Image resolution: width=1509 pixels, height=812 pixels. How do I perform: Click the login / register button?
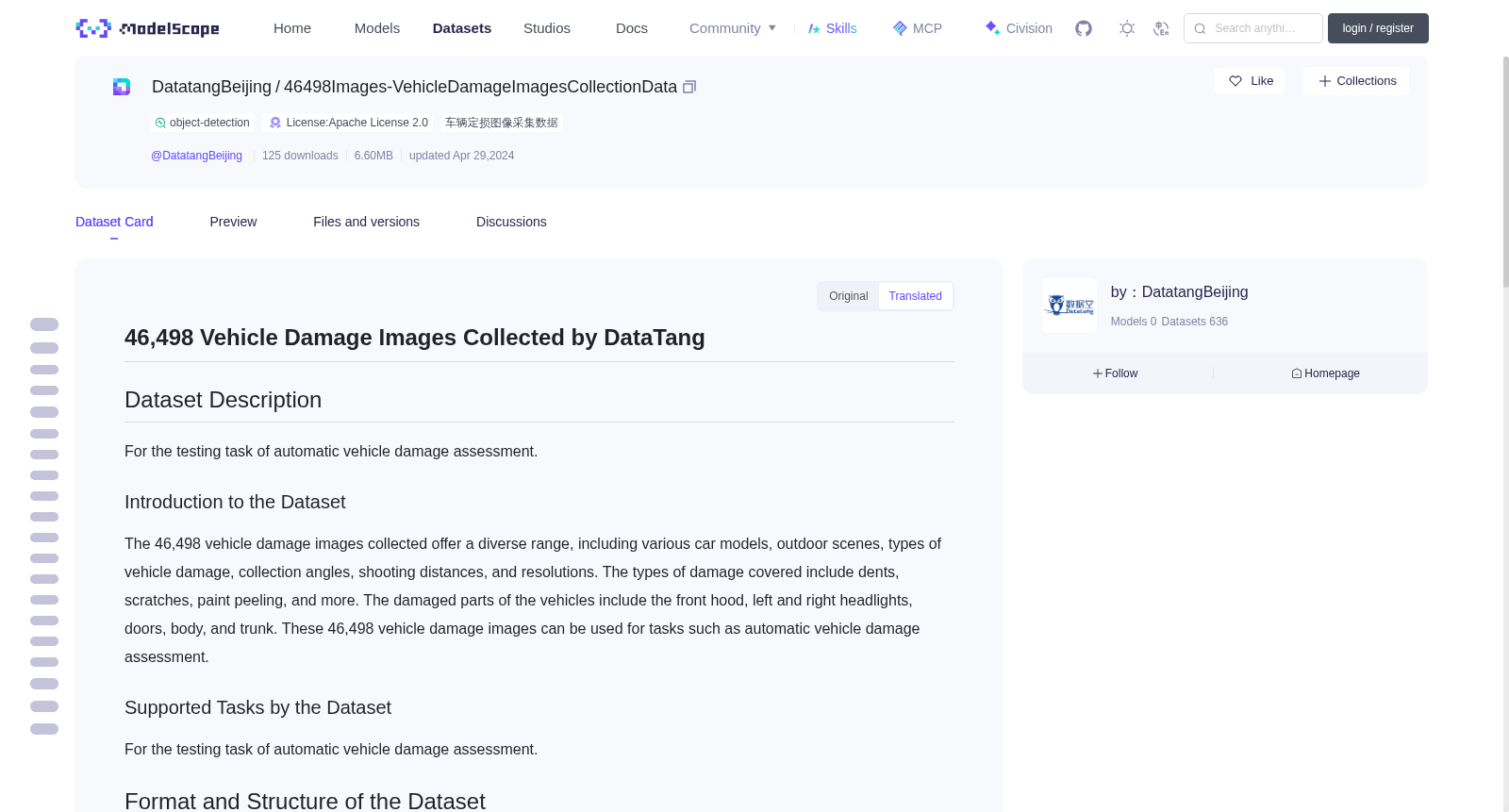[x=1378, y=28]
